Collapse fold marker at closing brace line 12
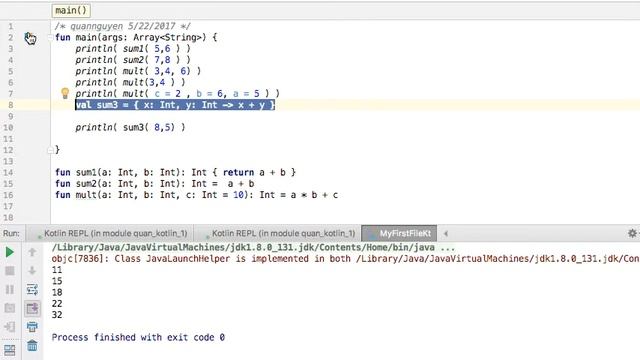 click(50, 150)
